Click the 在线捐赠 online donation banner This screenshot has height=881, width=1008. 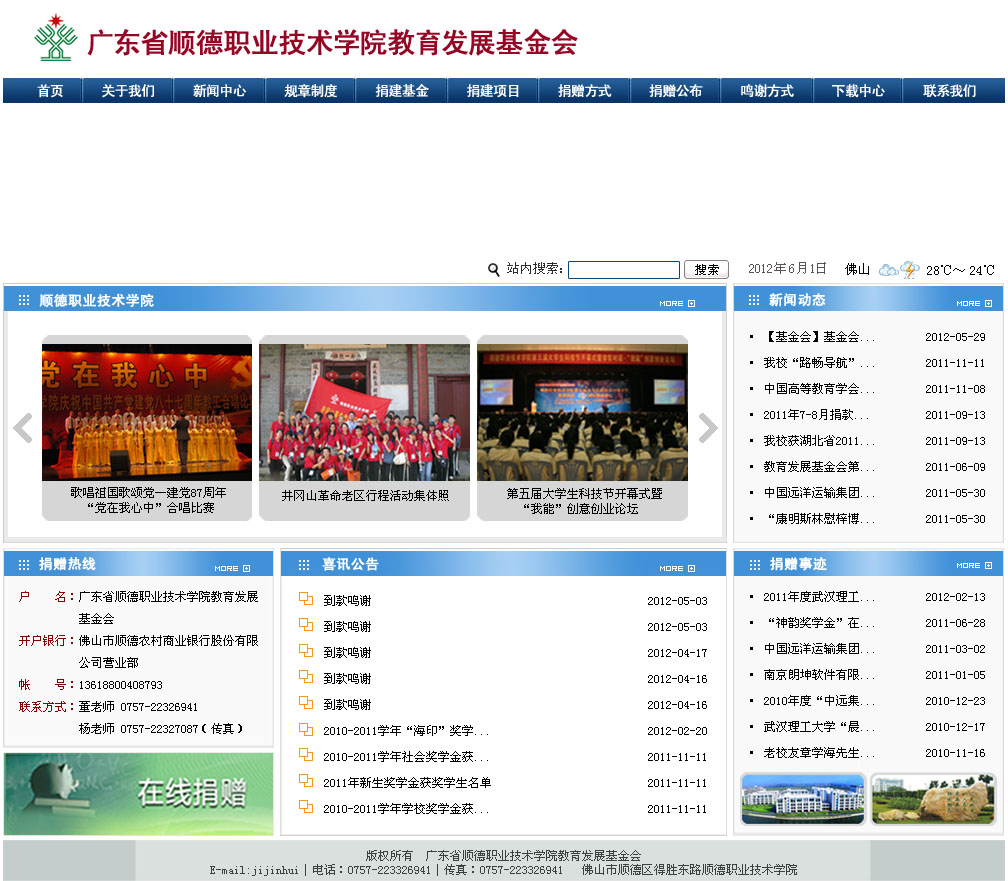(x=139, y=794)
